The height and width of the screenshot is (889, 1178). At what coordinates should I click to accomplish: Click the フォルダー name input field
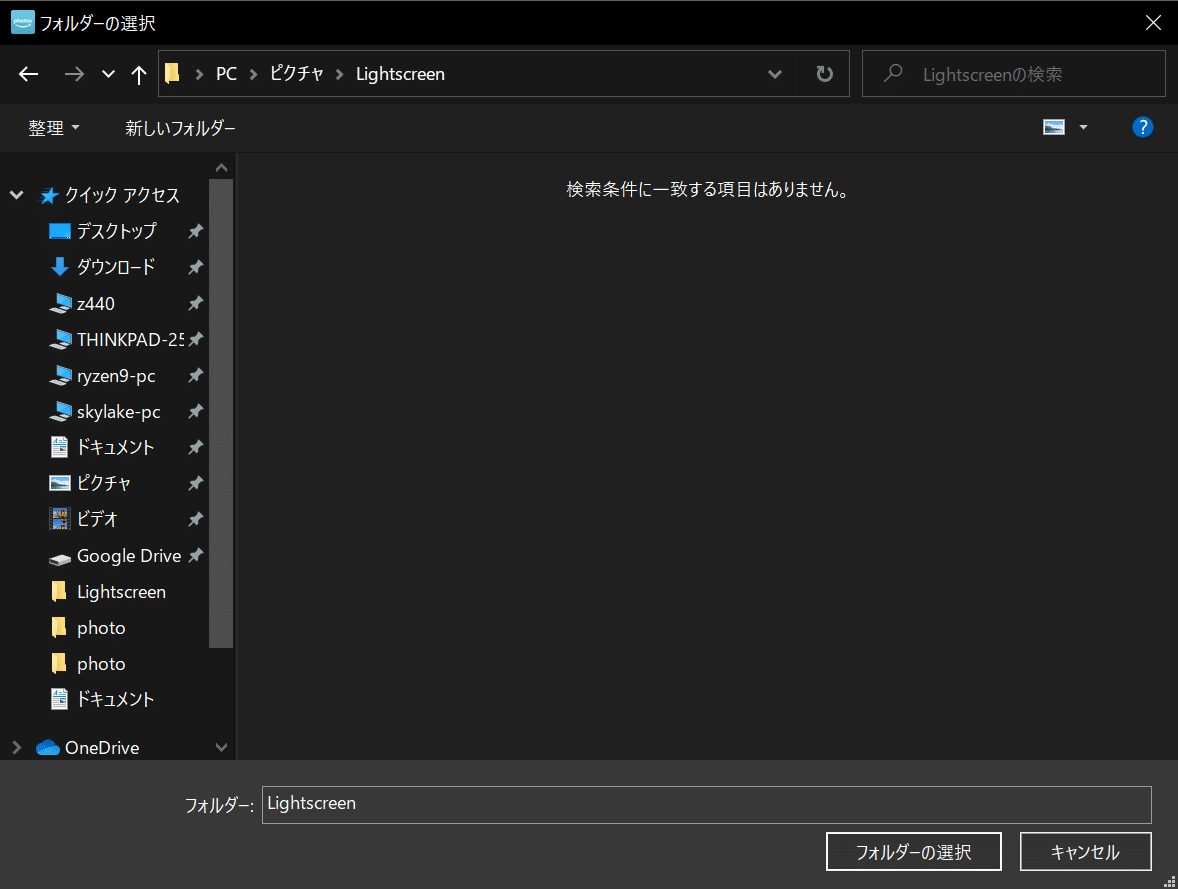(x=706, y=804)
